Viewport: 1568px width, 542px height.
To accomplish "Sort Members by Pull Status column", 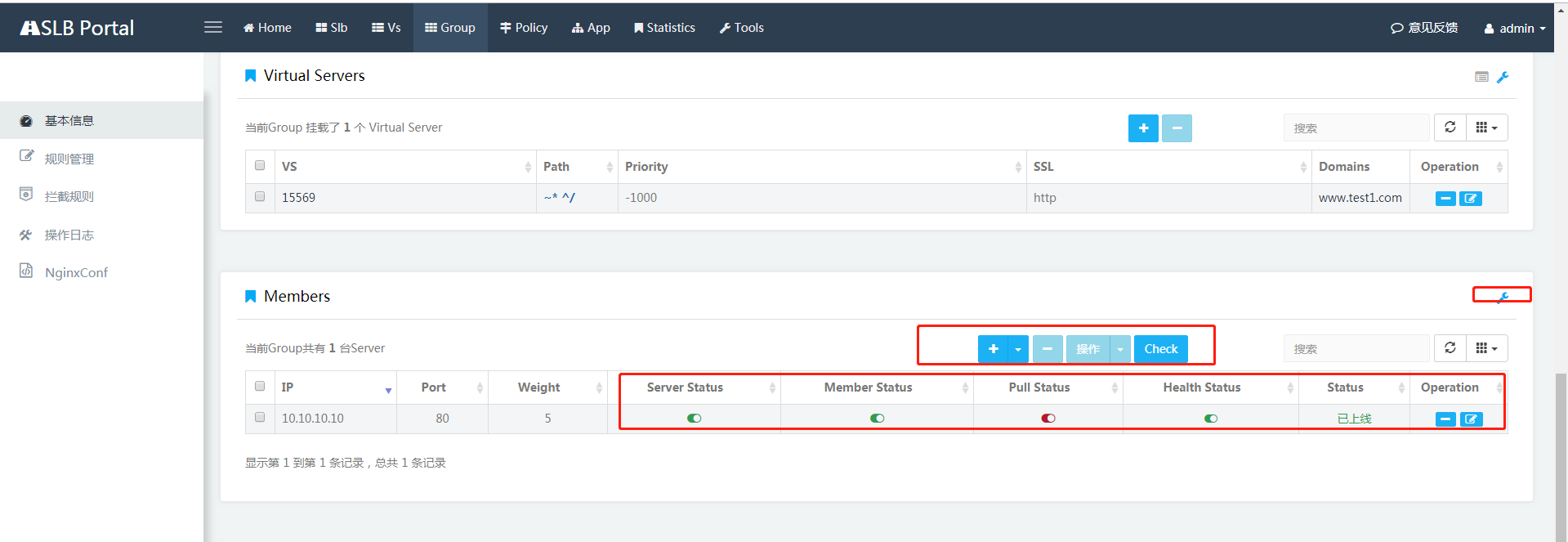I will (1048, 387).
